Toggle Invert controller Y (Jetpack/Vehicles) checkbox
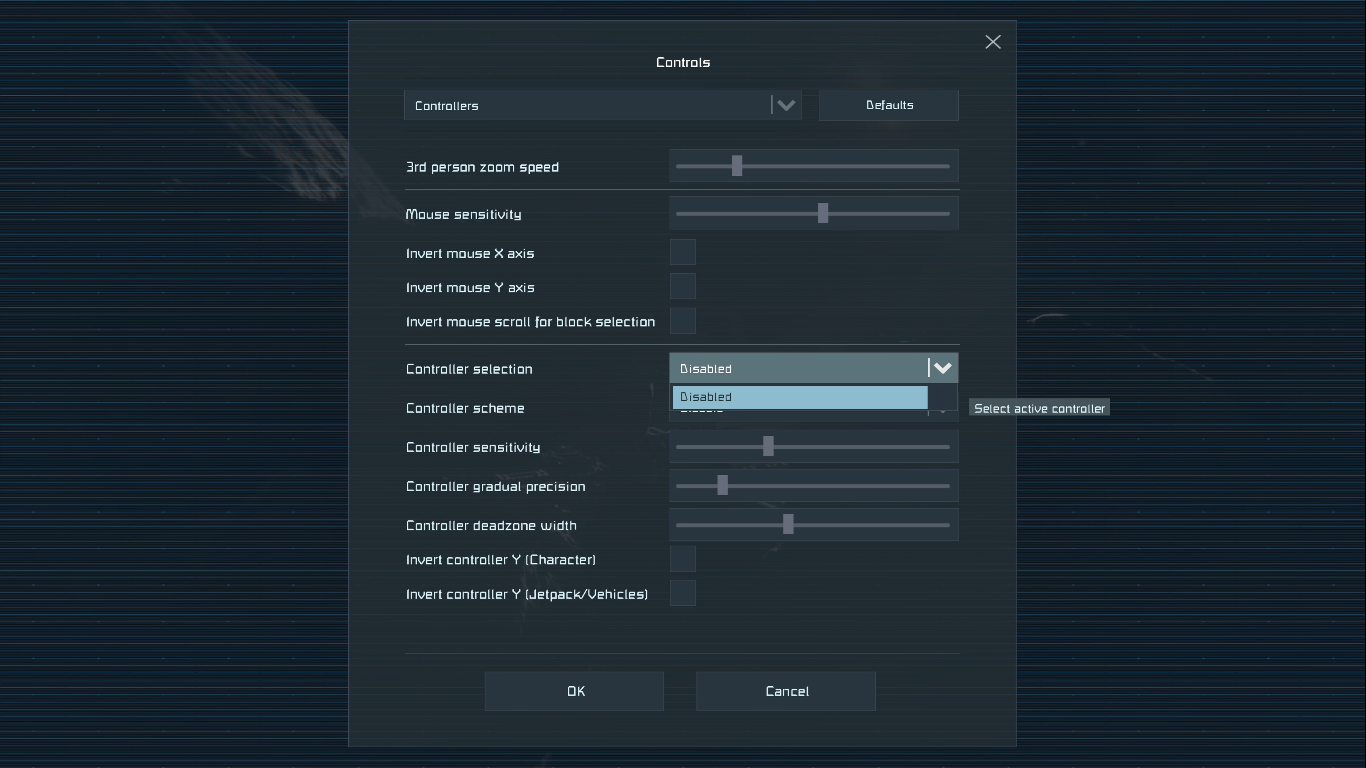 click(682, 593)
